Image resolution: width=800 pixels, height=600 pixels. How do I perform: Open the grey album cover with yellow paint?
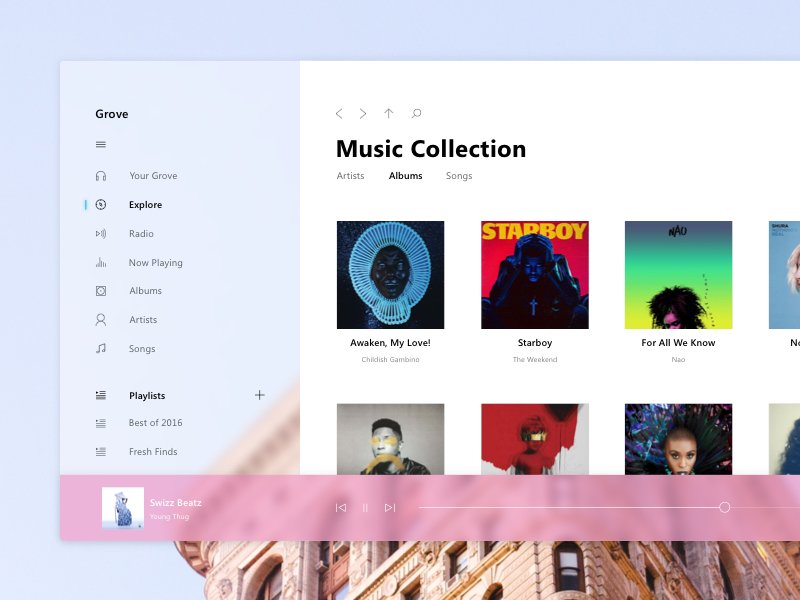pos(390,439)
